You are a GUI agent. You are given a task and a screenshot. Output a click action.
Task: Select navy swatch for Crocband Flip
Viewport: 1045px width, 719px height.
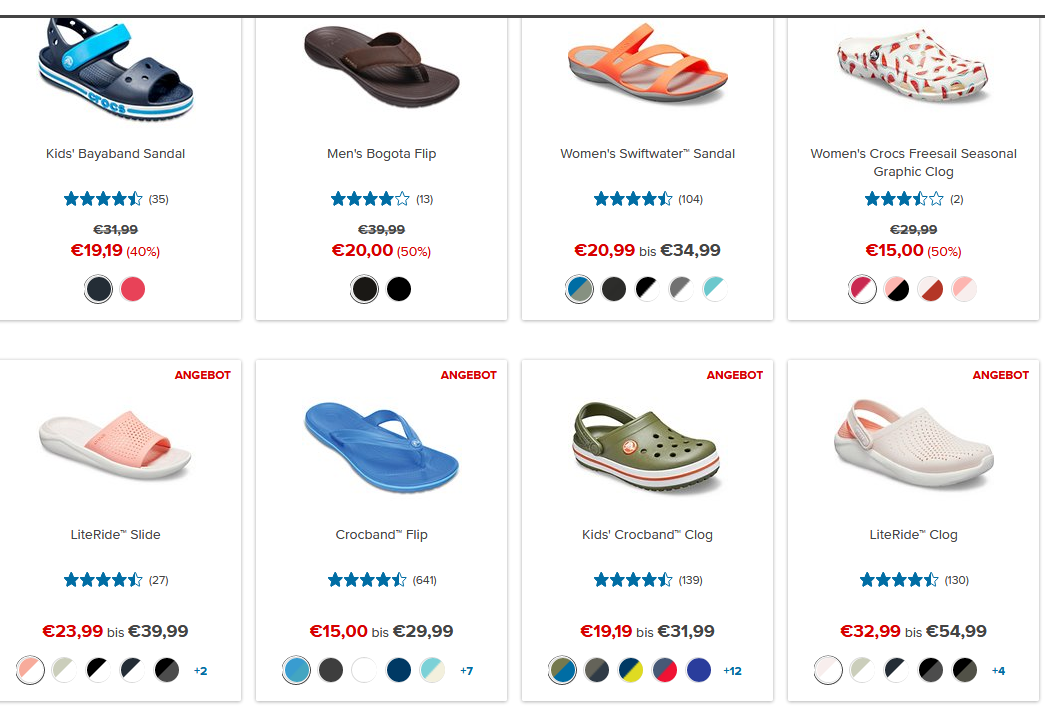pyautogui.click(x=399, y=670)
